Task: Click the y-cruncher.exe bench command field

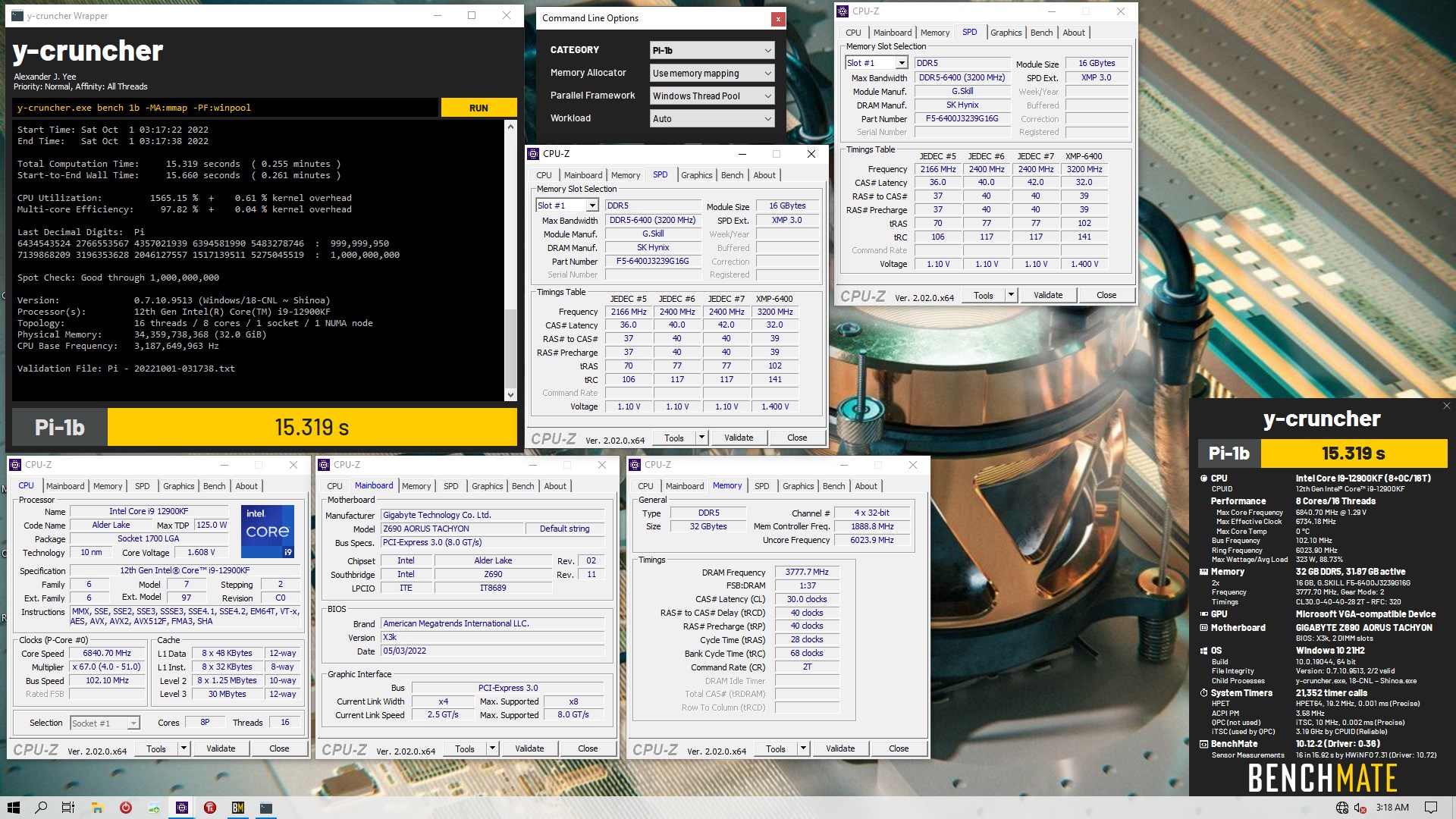Action: 226,108
